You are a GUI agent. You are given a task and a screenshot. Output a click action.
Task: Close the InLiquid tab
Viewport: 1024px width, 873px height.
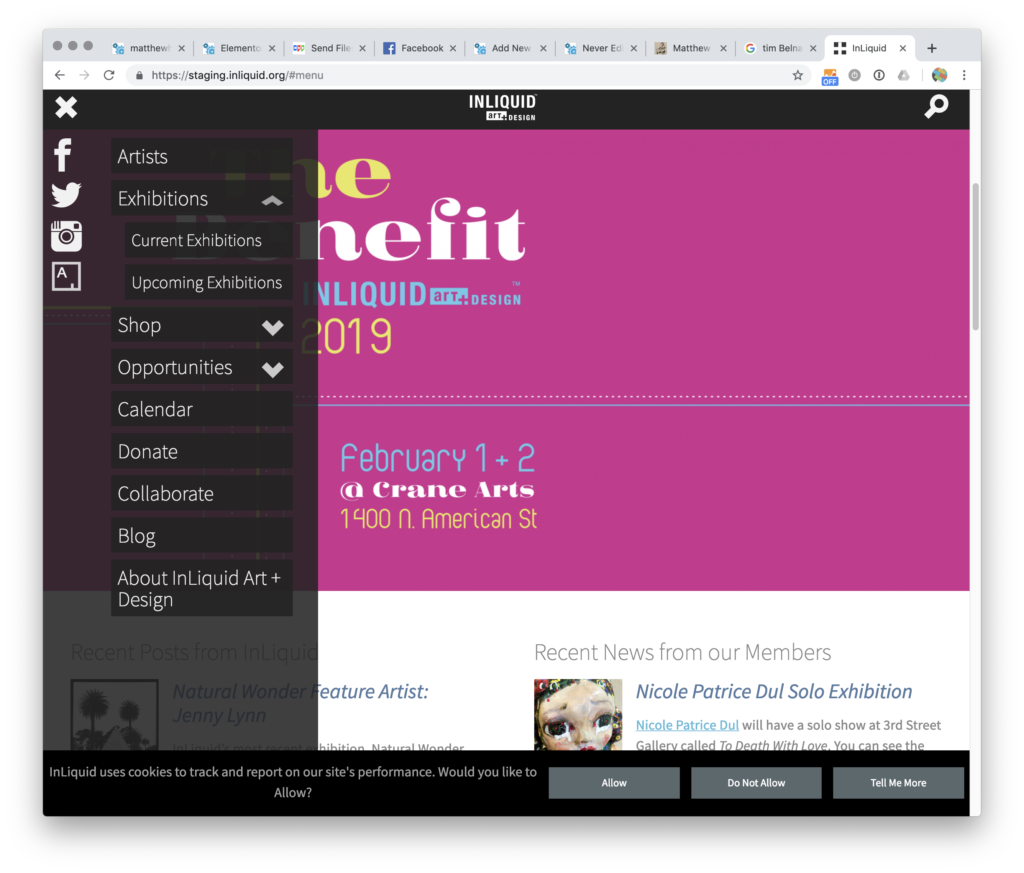(x=903, y=48)
